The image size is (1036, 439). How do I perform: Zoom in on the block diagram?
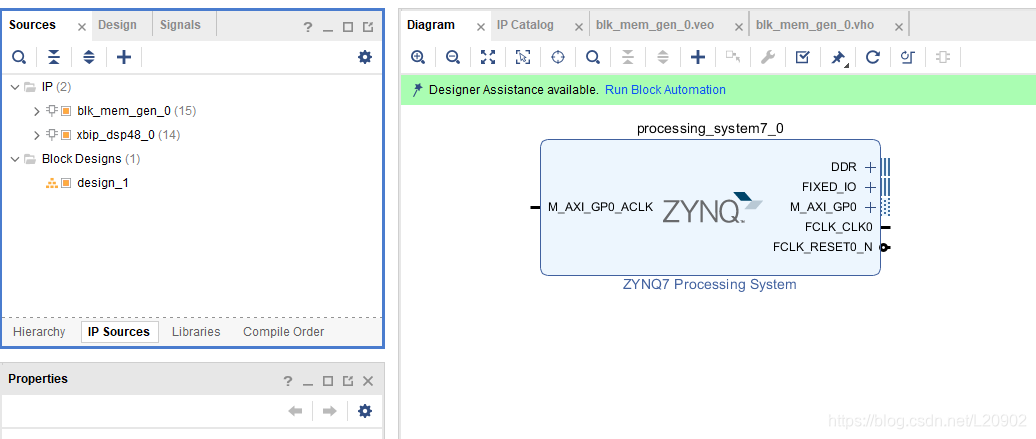[x=418, y=58]
